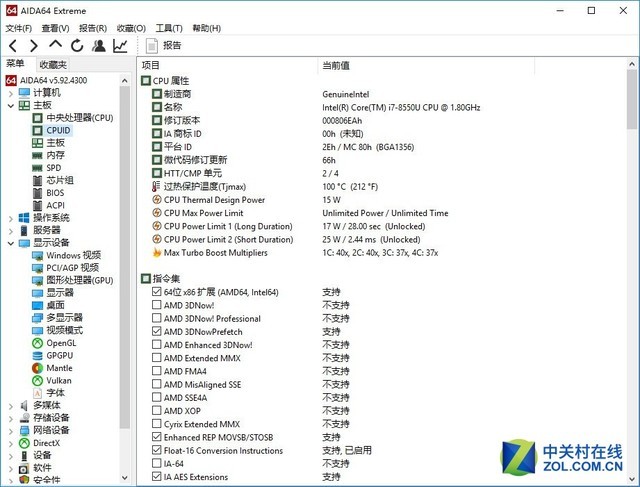Expand the DirectX tree node

[10, 443]
